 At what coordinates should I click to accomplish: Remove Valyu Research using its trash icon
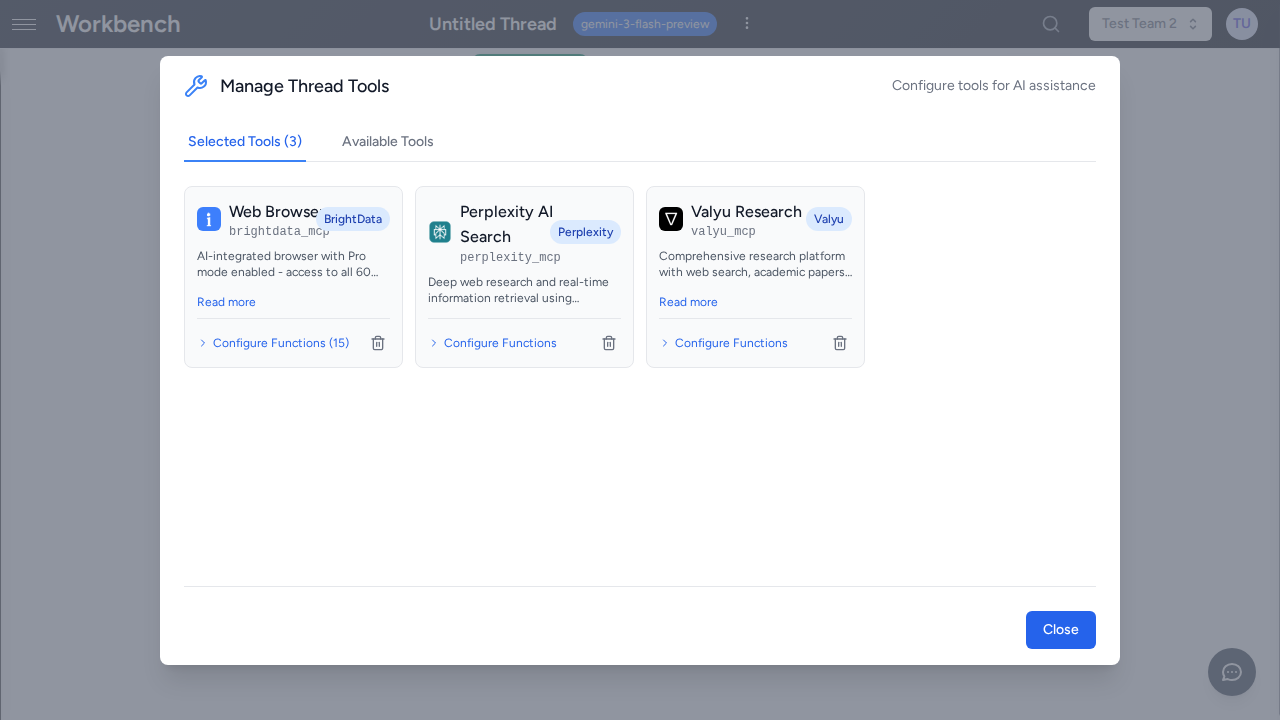pos(840,343)
